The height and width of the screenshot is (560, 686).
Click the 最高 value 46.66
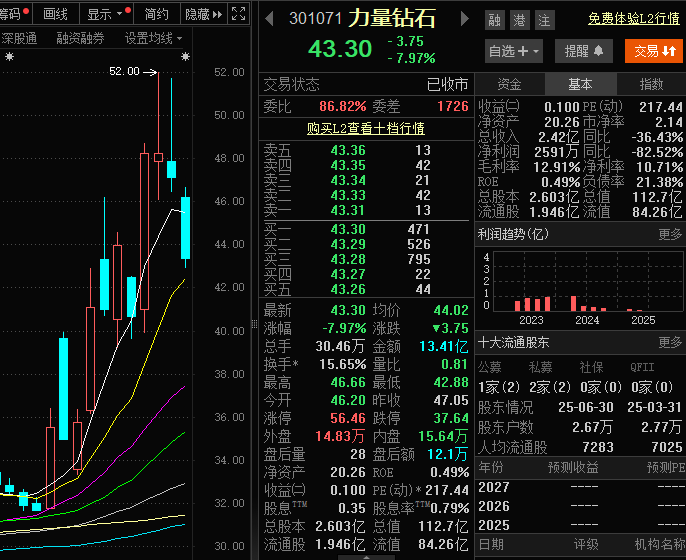pos(348,382)
